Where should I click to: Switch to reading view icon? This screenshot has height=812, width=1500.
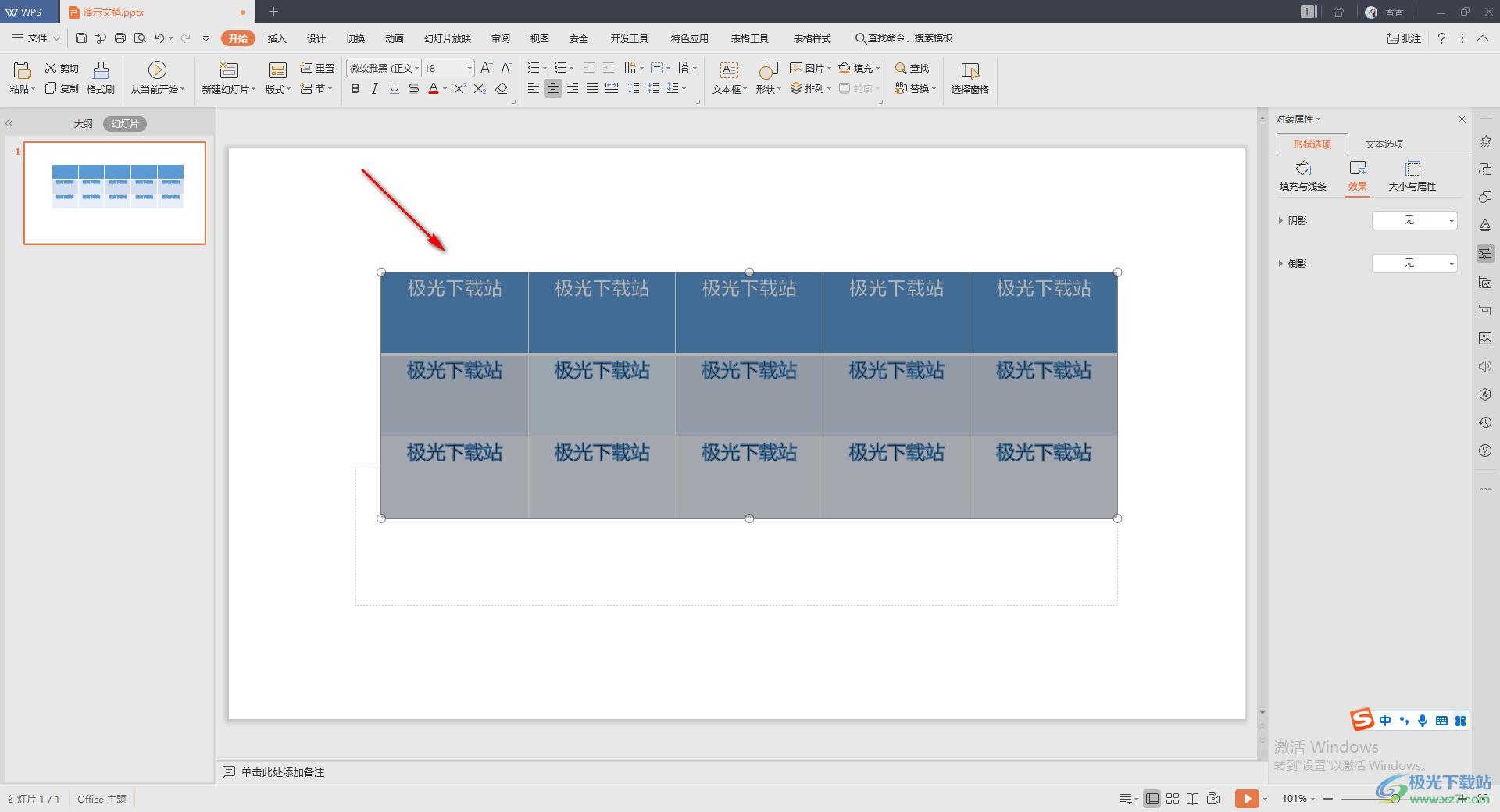coord(1192,798)
